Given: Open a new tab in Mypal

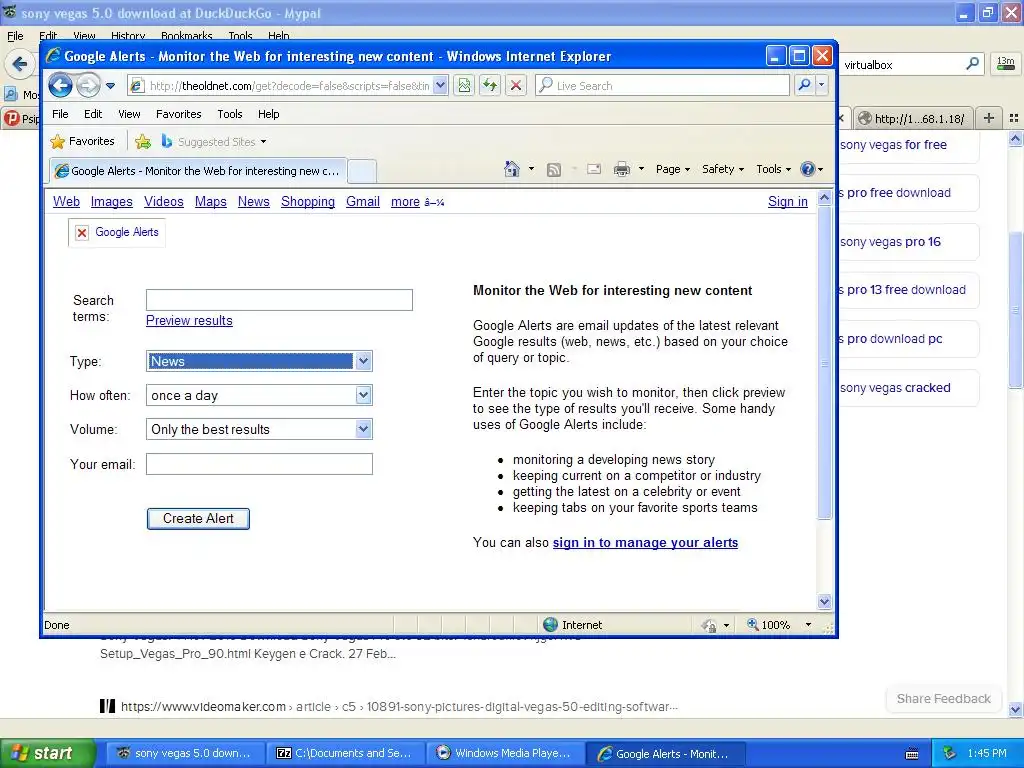Looking at the screenshot, I should click(989, 118).
